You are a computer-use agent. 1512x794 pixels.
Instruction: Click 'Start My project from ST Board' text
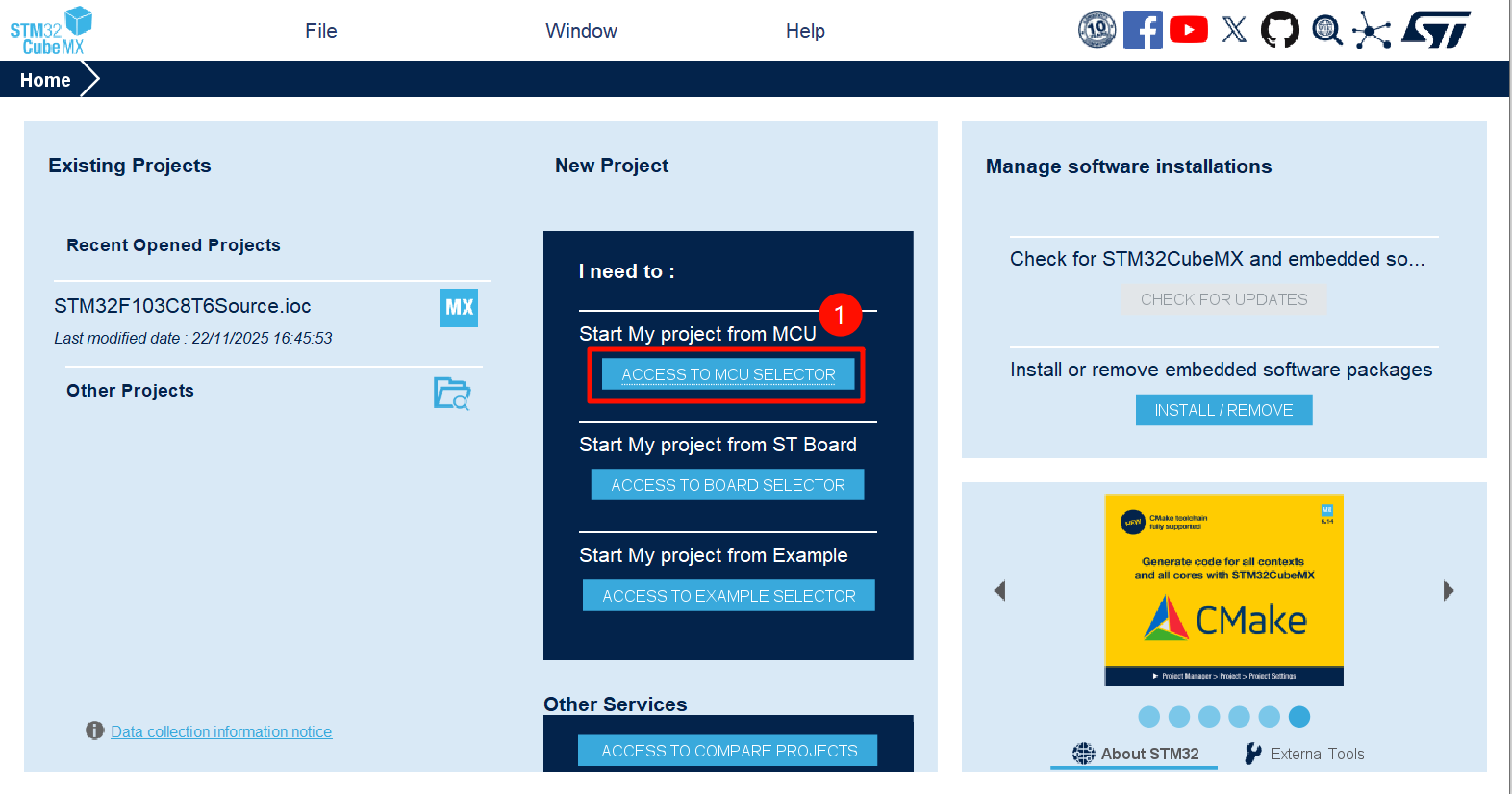(x=718, y=445)
